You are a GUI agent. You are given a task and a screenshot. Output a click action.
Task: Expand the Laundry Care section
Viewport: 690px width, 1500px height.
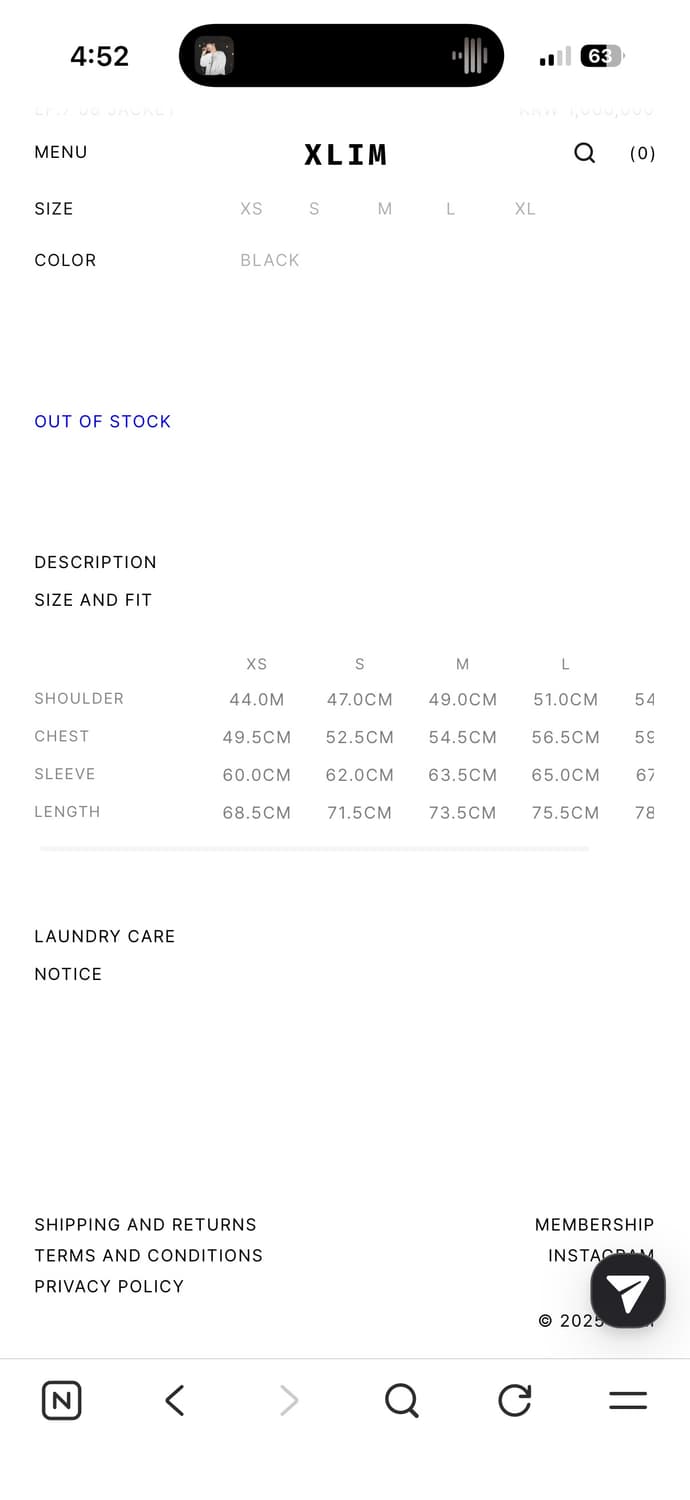[104, 936]
